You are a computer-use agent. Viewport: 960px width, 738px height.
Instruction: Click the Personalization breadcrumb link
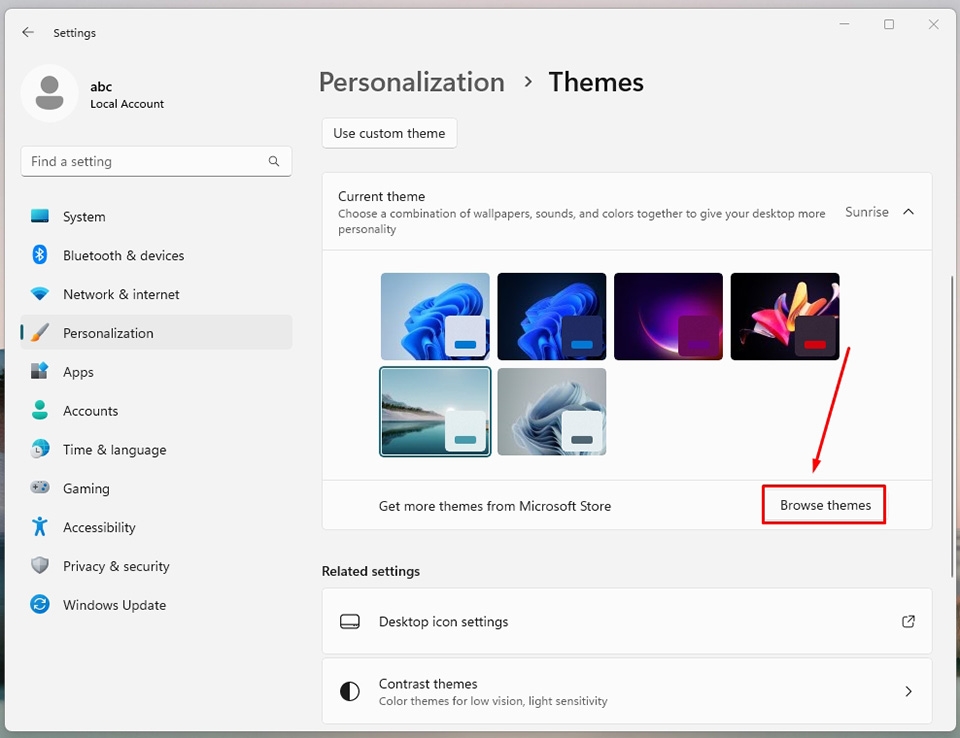(412, 82)
